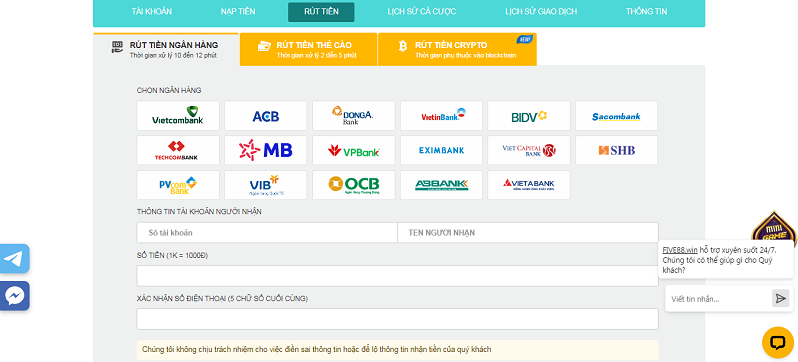Switch to Rút Tiền Thẻ Cào tab
This screenshot has height=362, width=798.
[308, 49]
